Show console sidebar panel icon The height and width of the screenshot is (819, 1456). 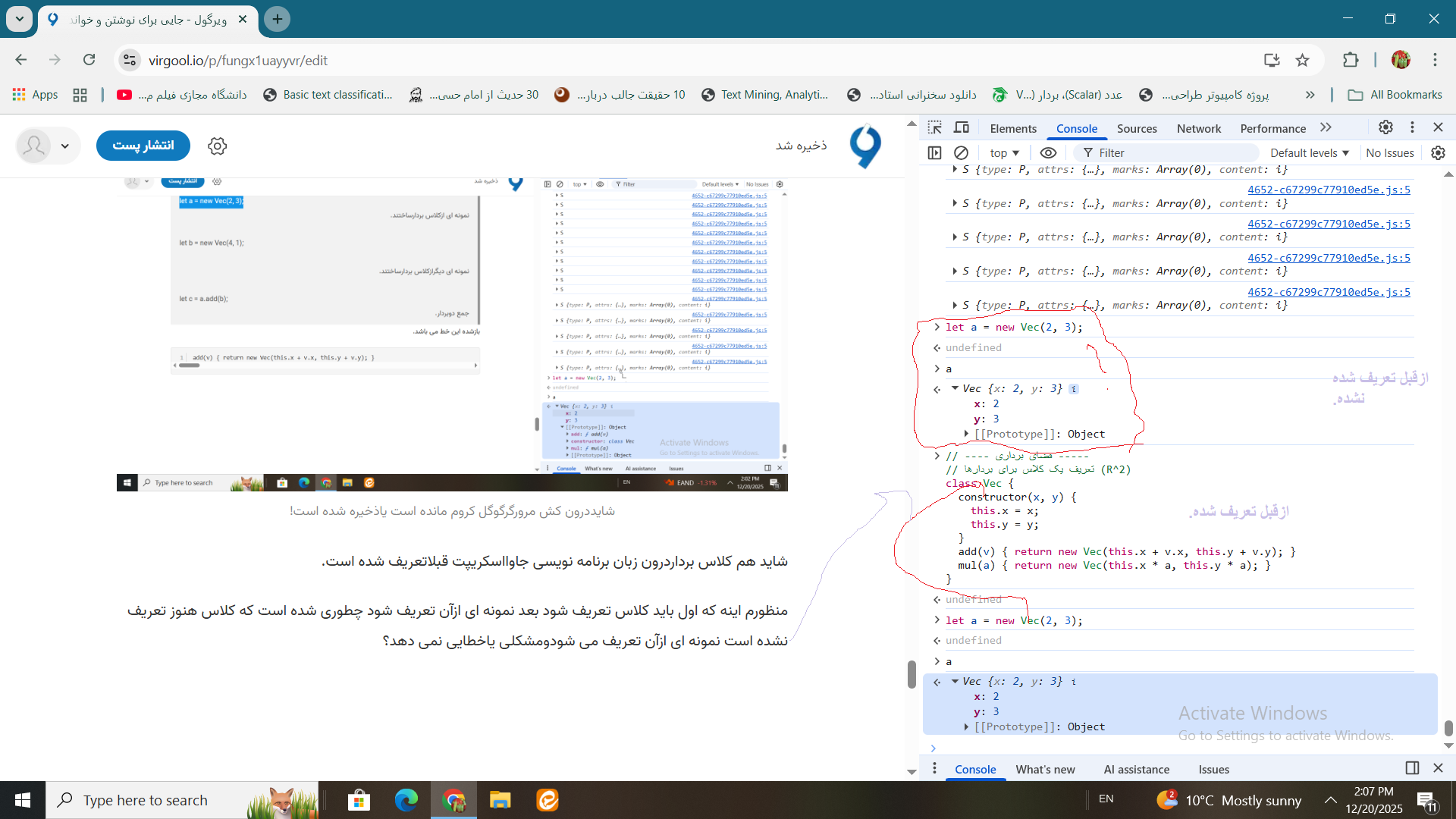pyautogui.click(x=934, y=152)
